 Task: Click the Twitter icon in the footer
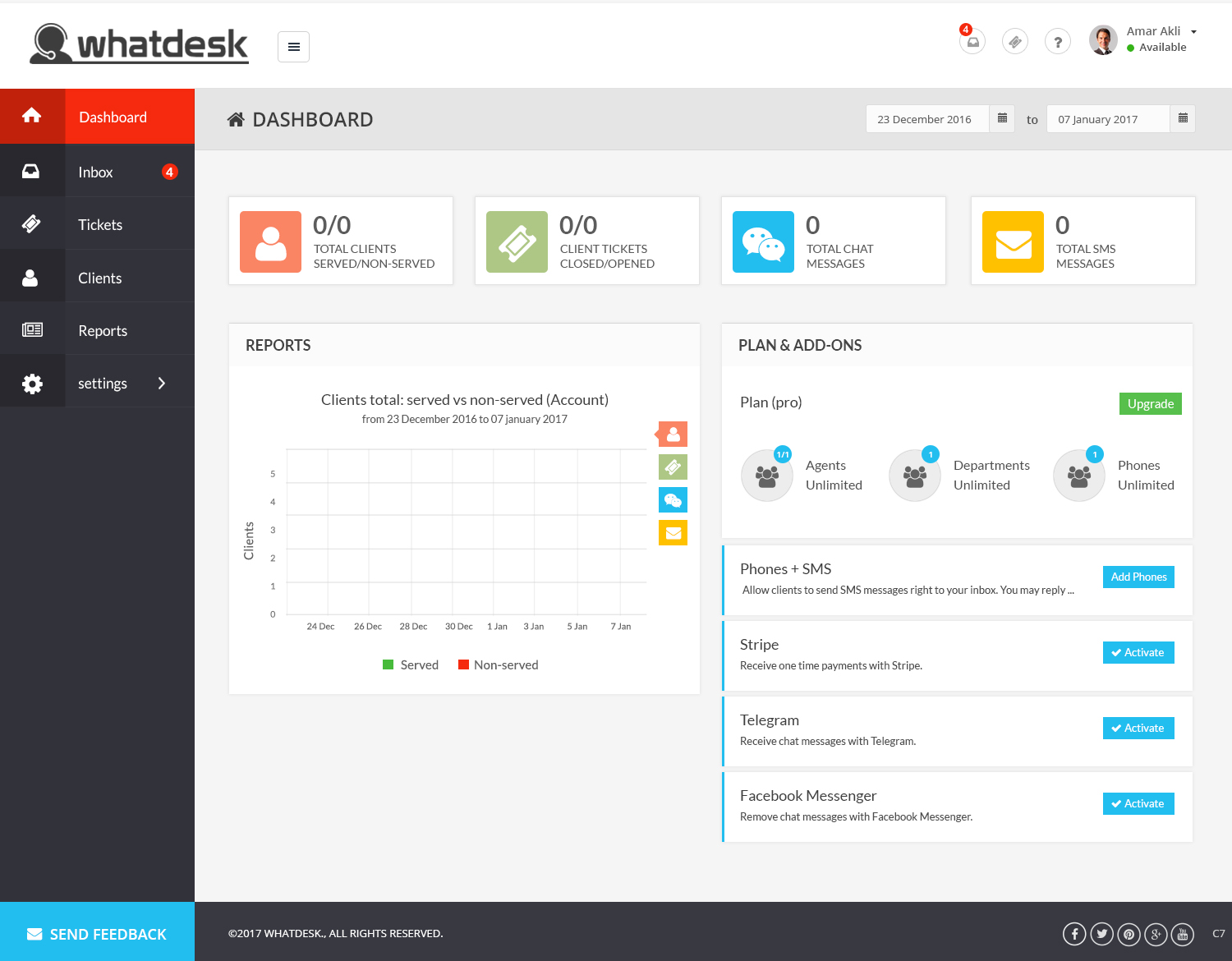point(1101,934)
